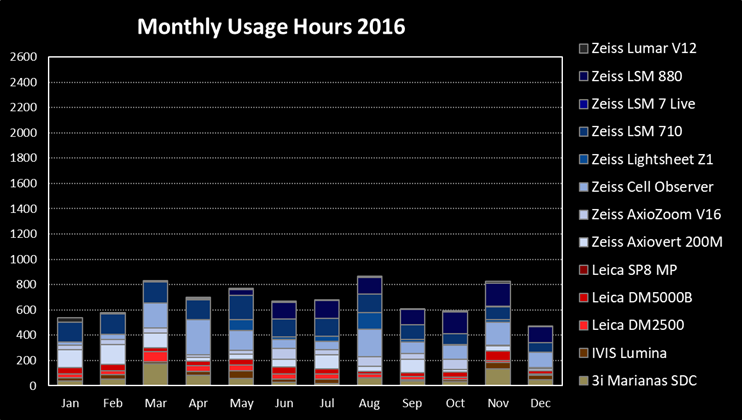This screenshot has width=742, height=420.
Task: Select the tan bottom segment of the March bar
Action: click(x=155, y=374)
